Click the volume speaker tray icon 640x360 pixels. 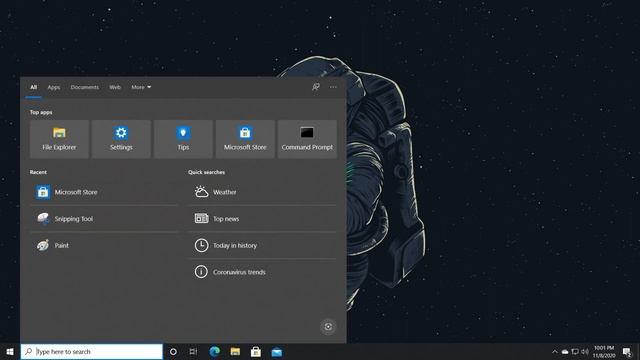pyautogui.click(x=585, y=351)
